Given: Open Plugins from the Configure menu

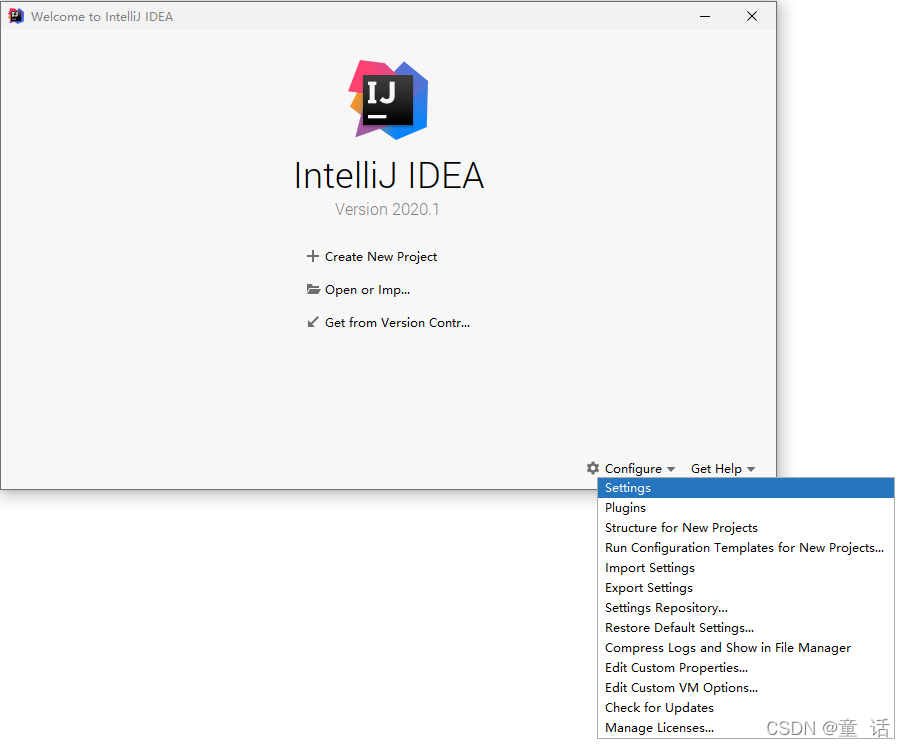Looking at the screenshot, I should point(746,508).
